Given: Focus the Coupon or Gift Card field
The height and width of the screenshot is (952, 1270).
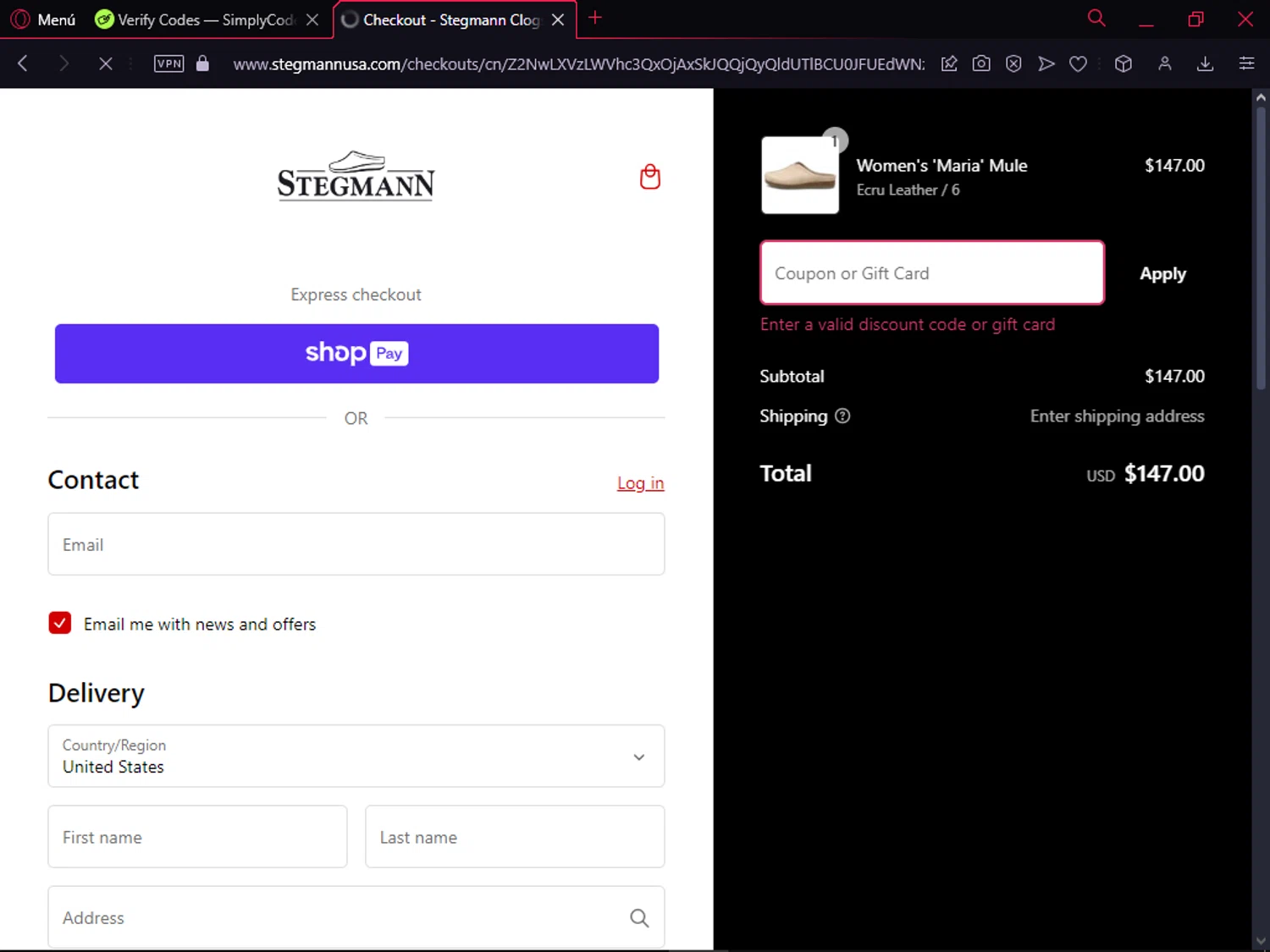Looking at the screenshot, I should tap(932, 272).
